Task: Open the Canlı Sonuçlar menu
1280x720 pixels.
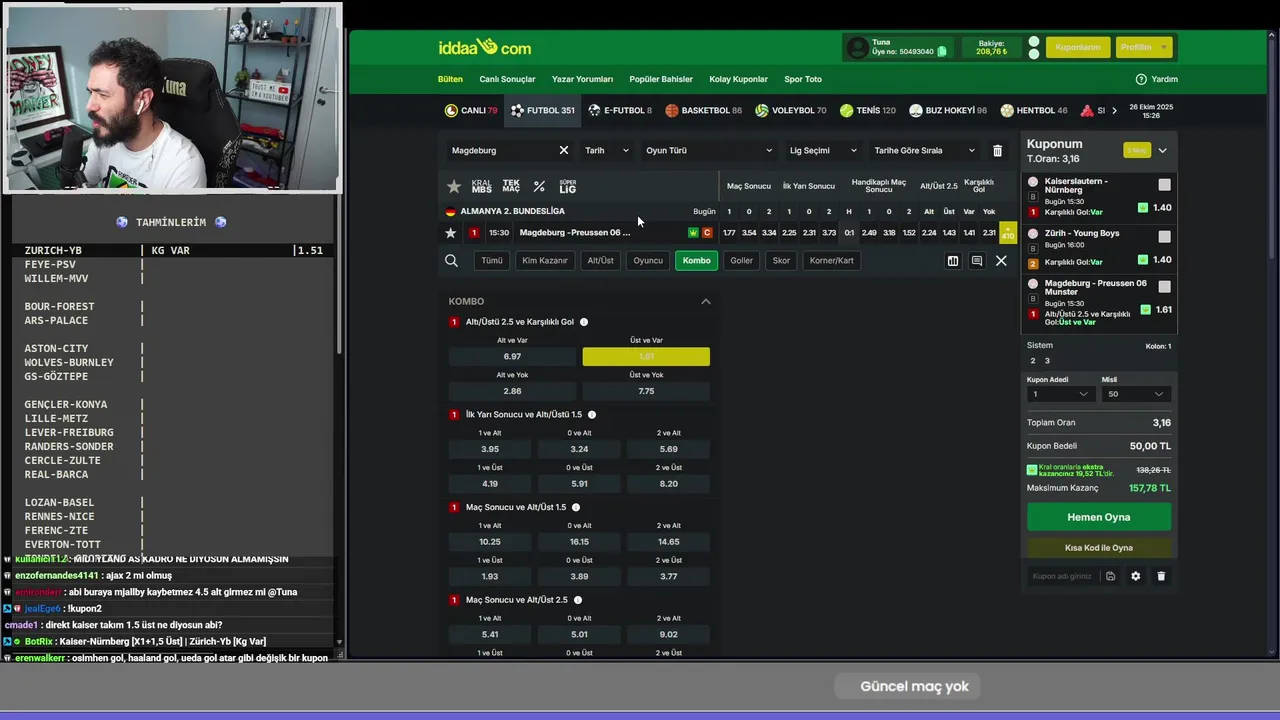Action: pyautogui.click(x=507, y=79)
